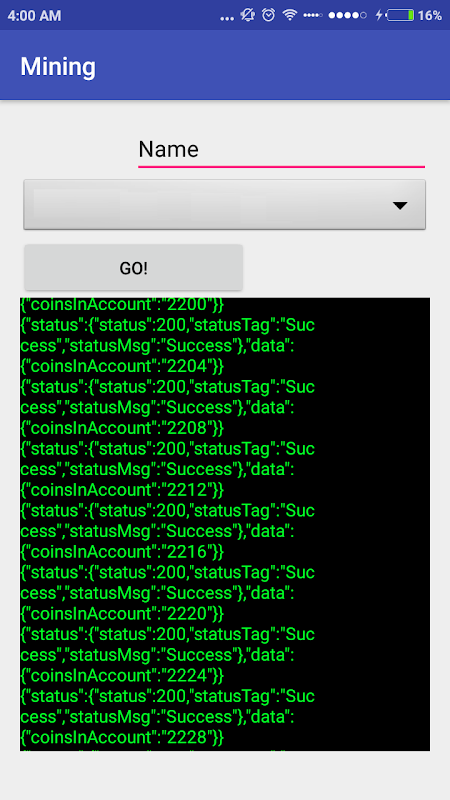Image resolution: width=450 pixels, height=800 pixels.
Task: Tap the coinsInAccount 2204 log entry
Action: click(122, 366)
